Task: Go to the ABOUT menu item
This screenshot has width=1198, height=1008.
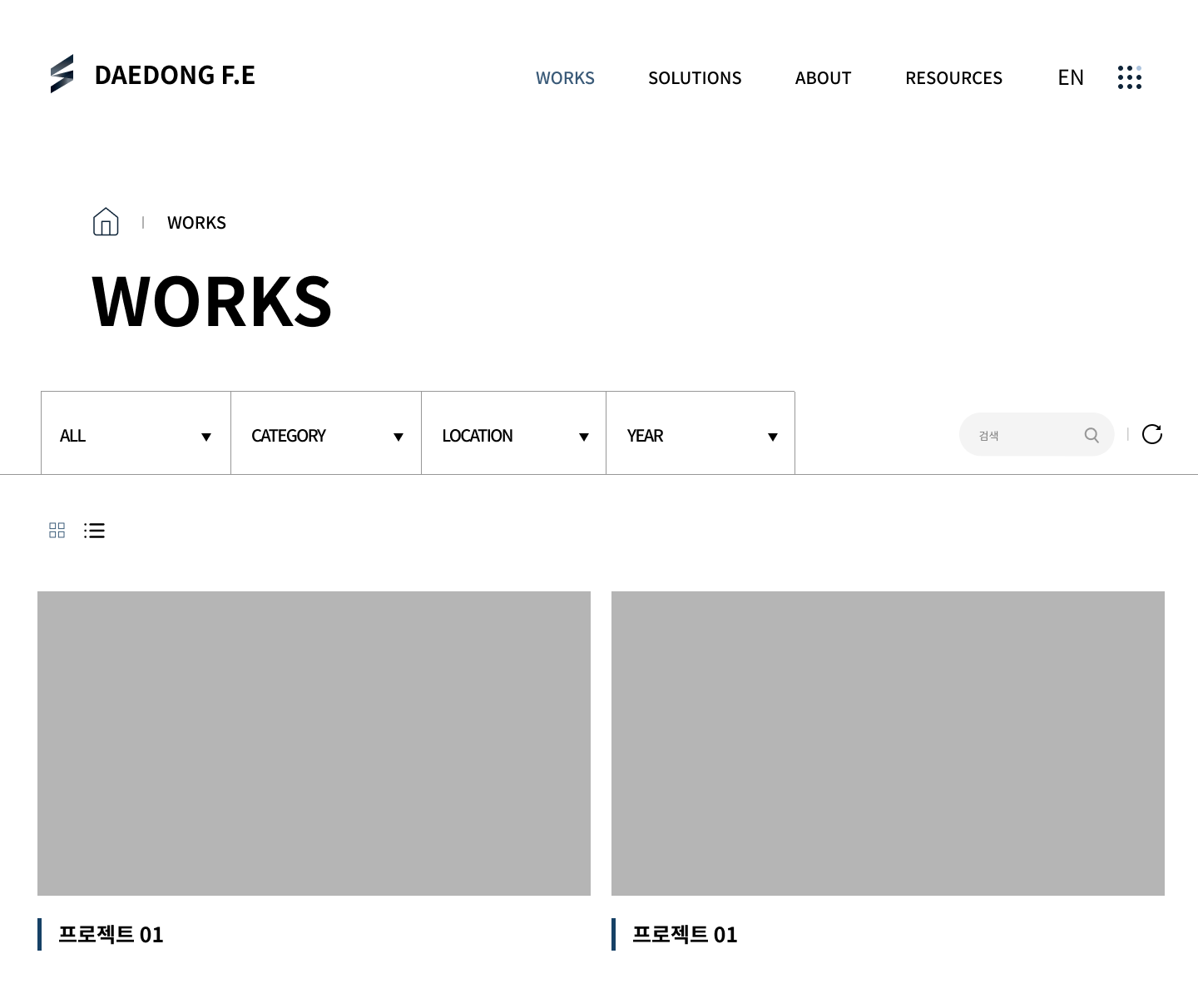Action: click(823, 78)
